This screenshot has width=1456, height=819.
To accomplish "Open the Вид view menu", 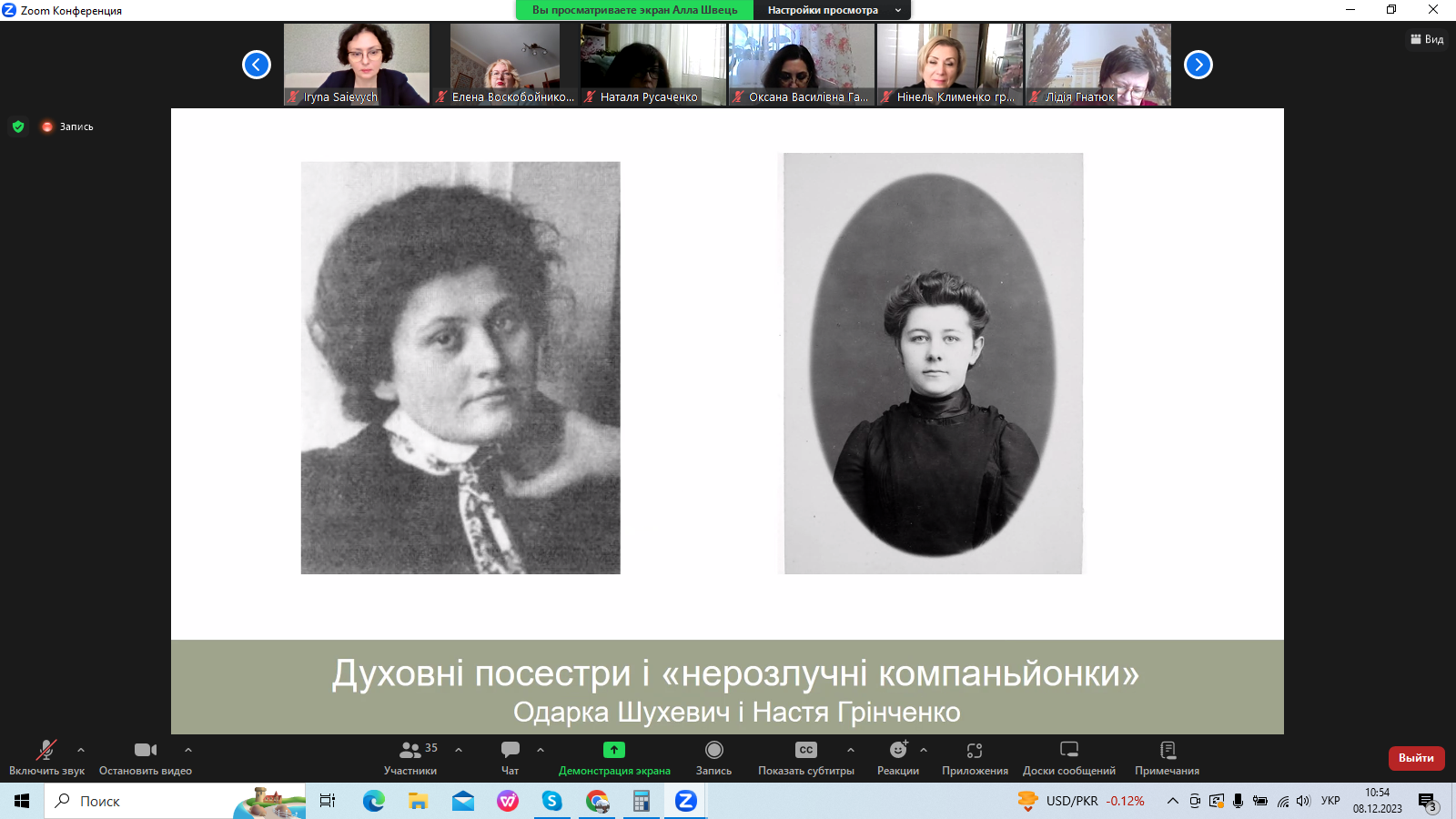I will click(1427, 39).
